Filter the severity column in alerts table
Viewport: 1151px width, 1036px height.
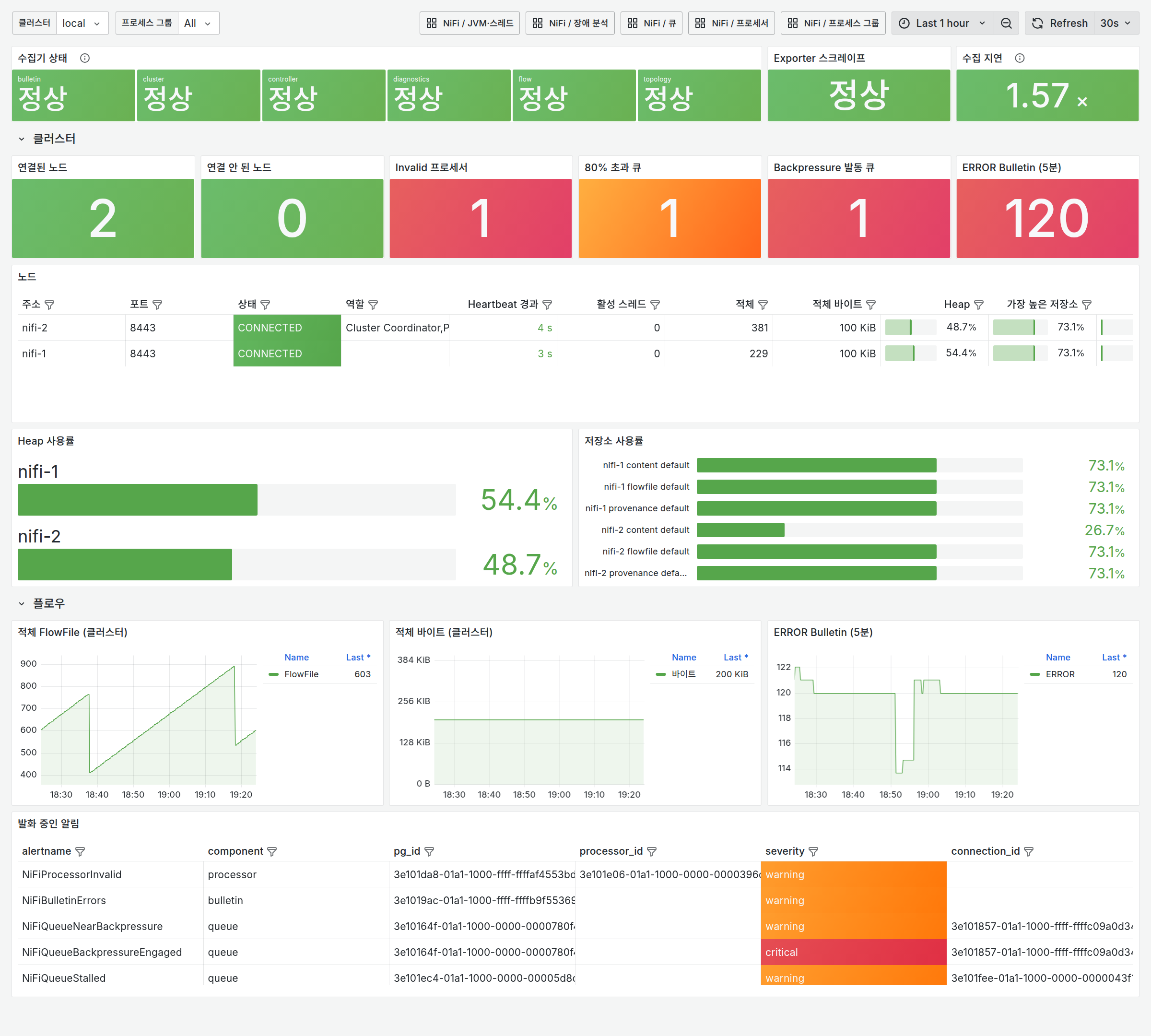tap(813, 851)
